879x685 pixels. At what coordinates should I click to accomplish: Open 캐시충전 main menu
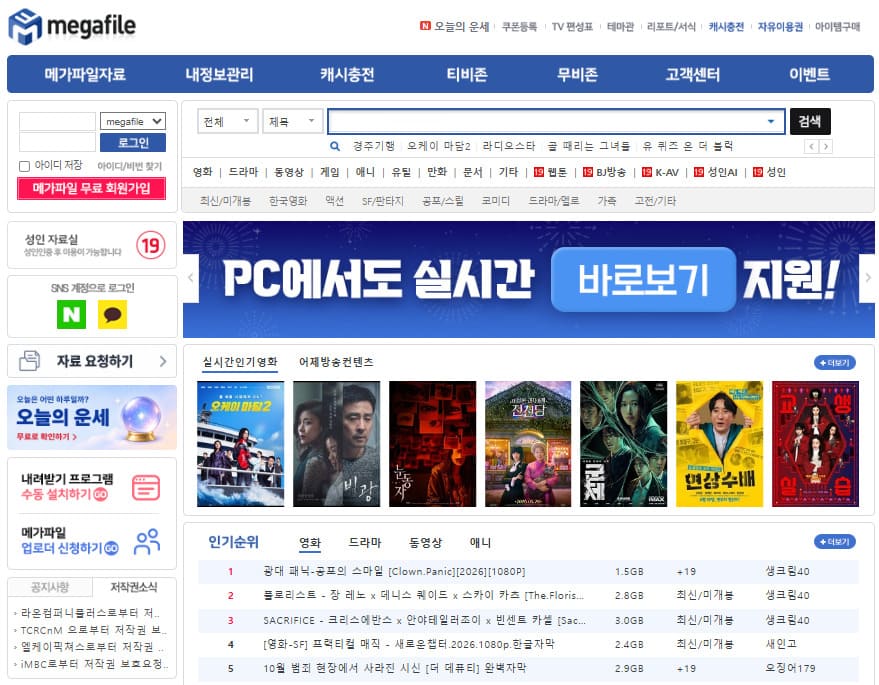tap(347, 75)
